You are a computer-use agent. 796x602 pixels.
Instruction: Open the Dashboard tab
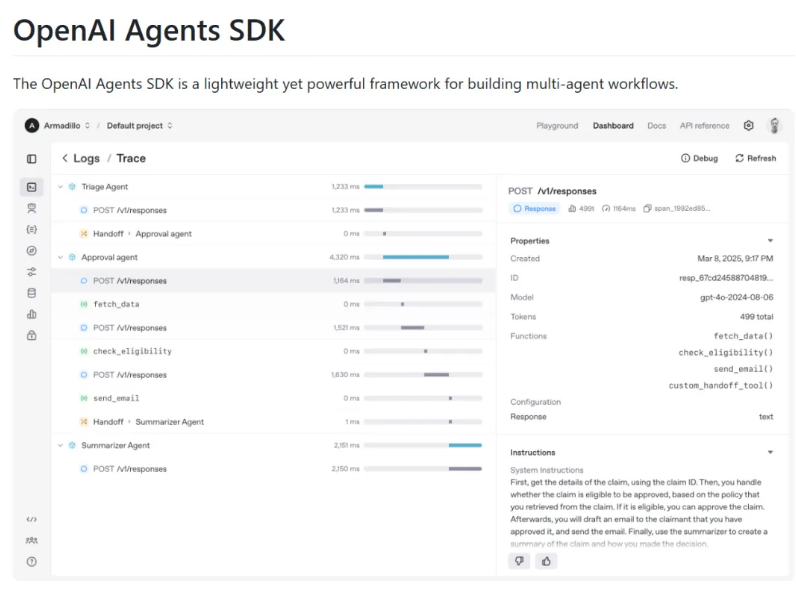[x=613, y=125]
